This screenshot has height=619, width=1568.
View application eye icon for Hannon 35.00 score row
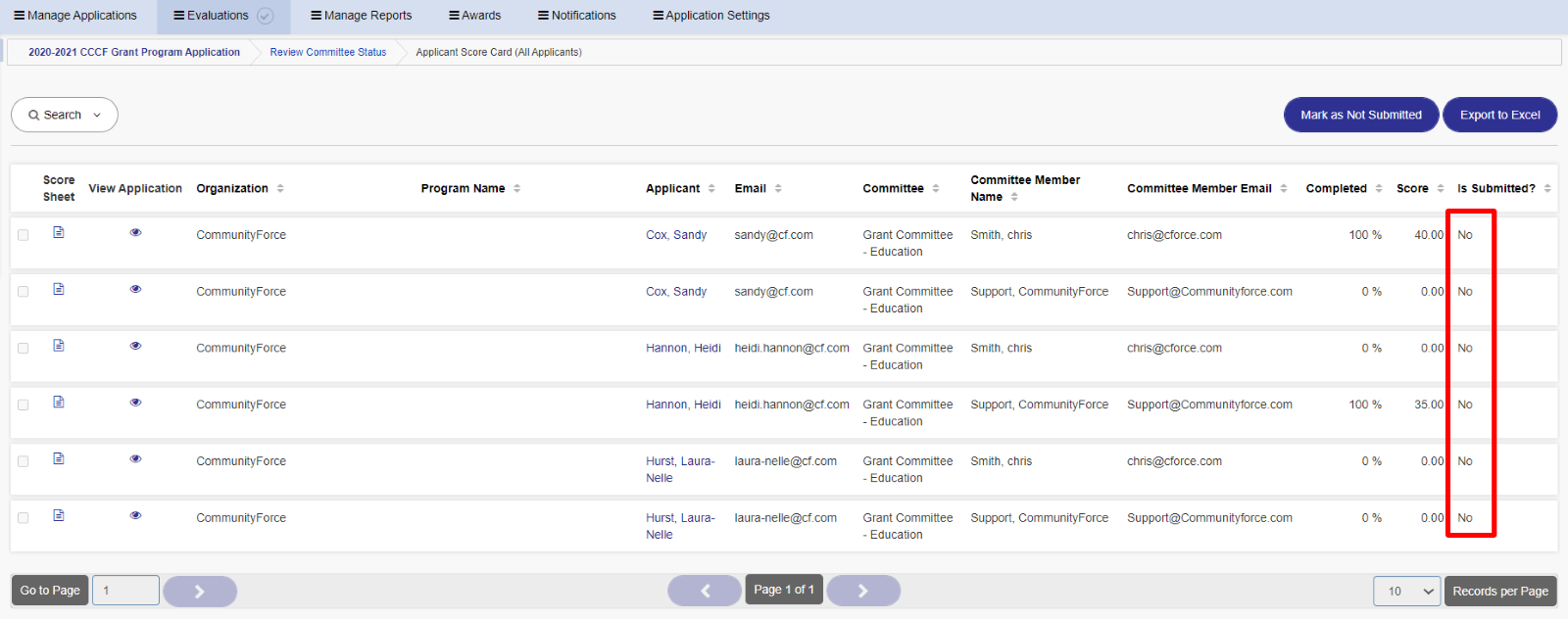tap(136, 403)
